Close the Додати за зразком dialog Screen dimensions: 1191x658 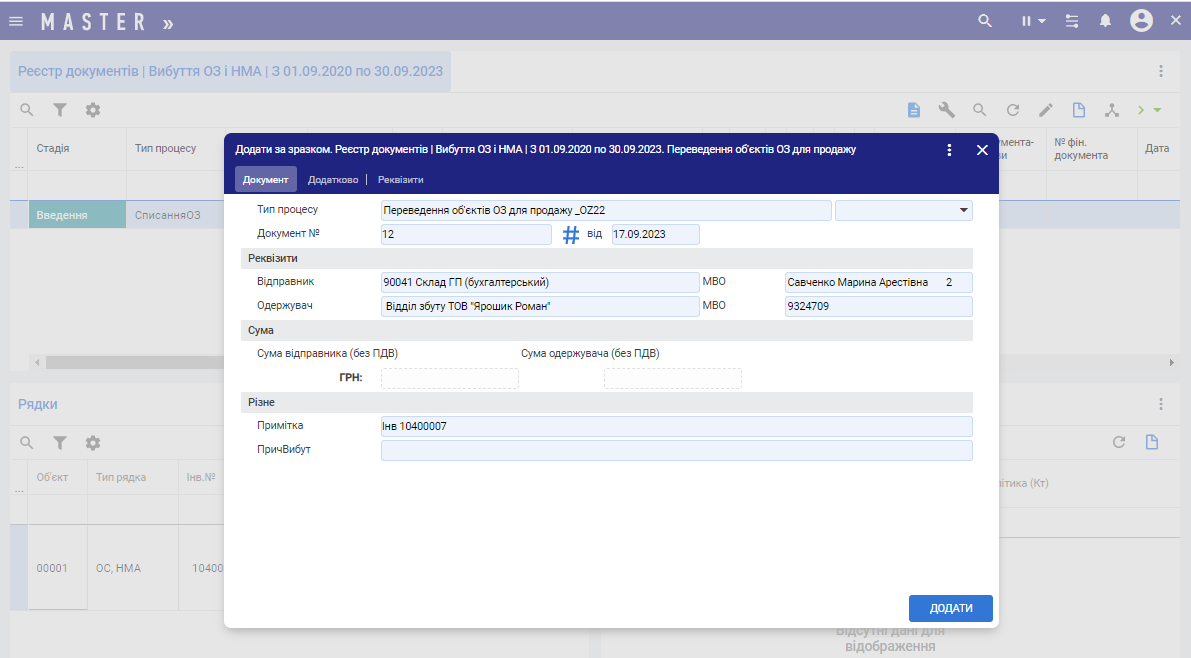coord(982,150)
